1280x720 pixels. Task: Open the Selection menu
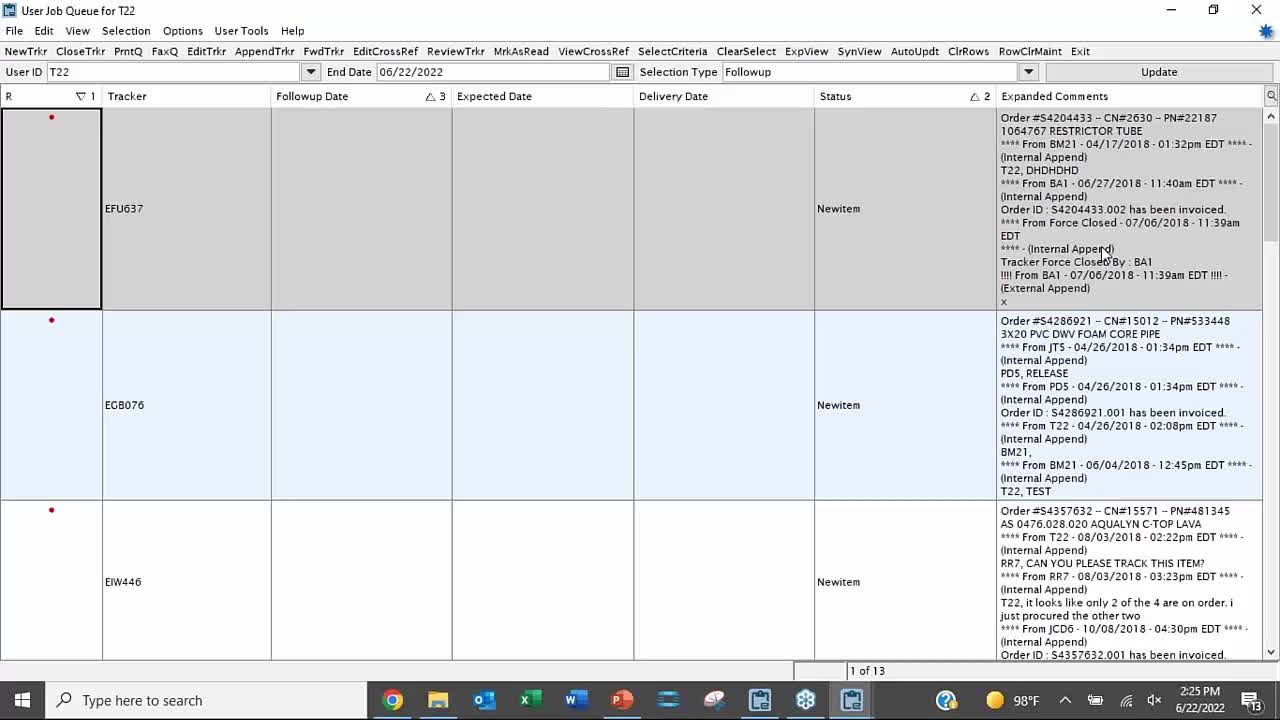[126, 31]
